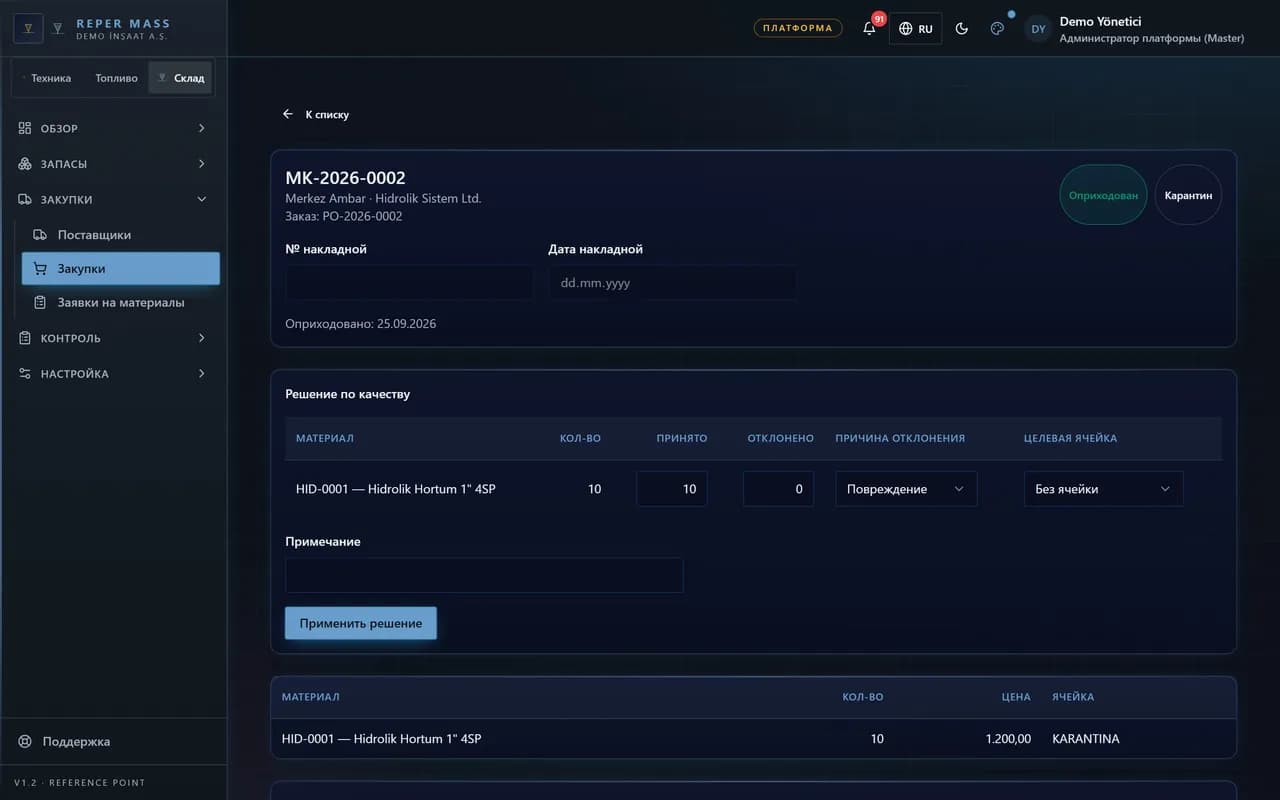The image size is (1280, 800).
Task: Select the Склад tab
Action: pyautogui.click(x=180, y=78)
